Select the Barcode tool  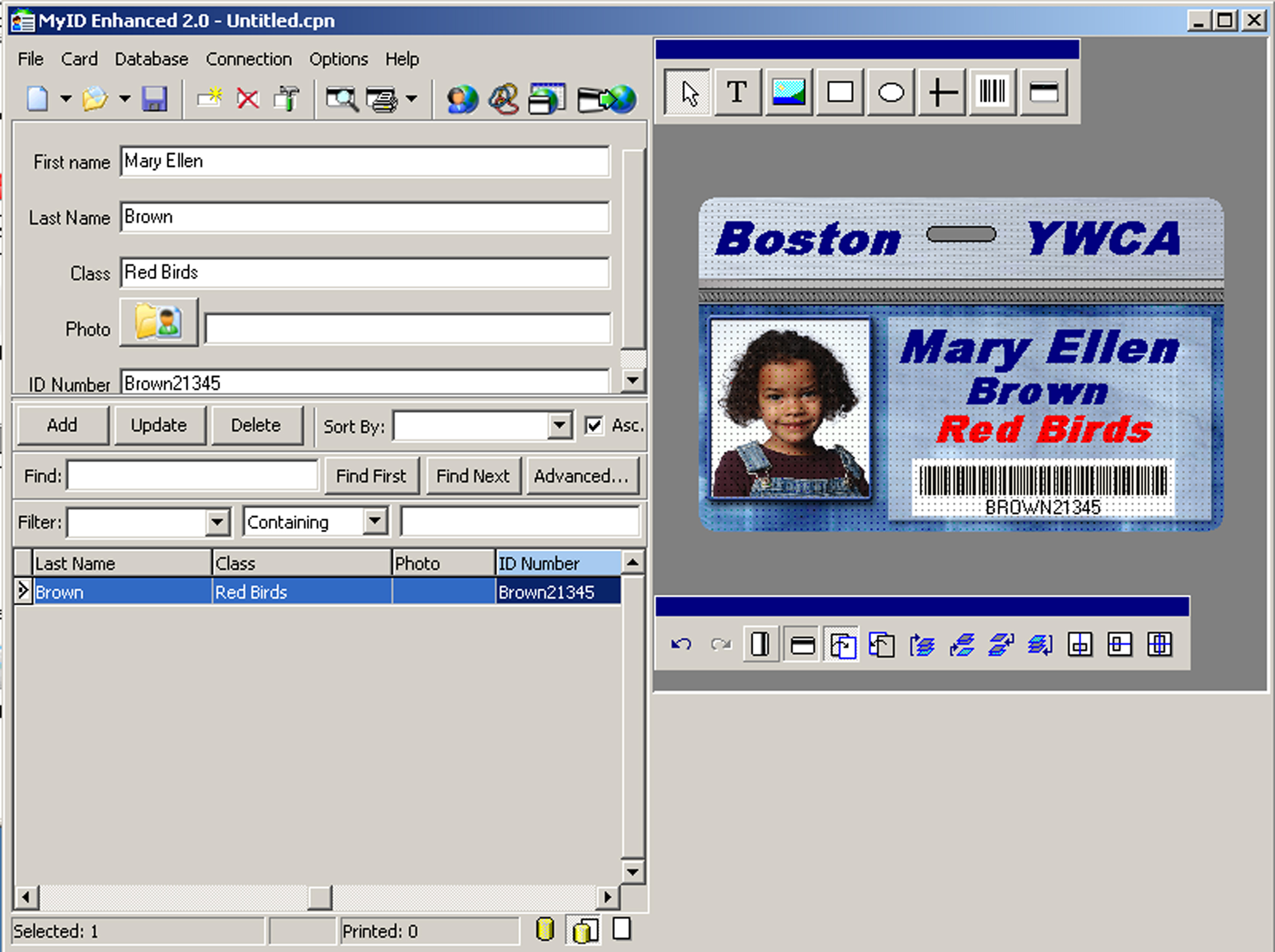[x=993, y=92]
